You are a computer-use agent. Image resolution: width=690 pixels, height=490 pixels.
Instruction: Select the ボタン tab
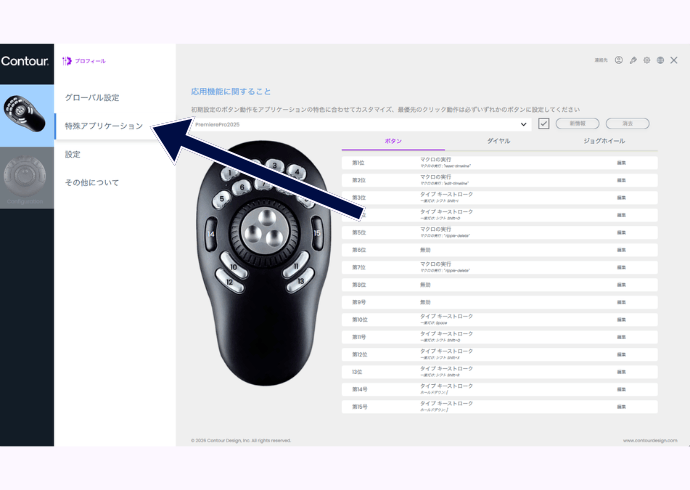click(393, 141)
